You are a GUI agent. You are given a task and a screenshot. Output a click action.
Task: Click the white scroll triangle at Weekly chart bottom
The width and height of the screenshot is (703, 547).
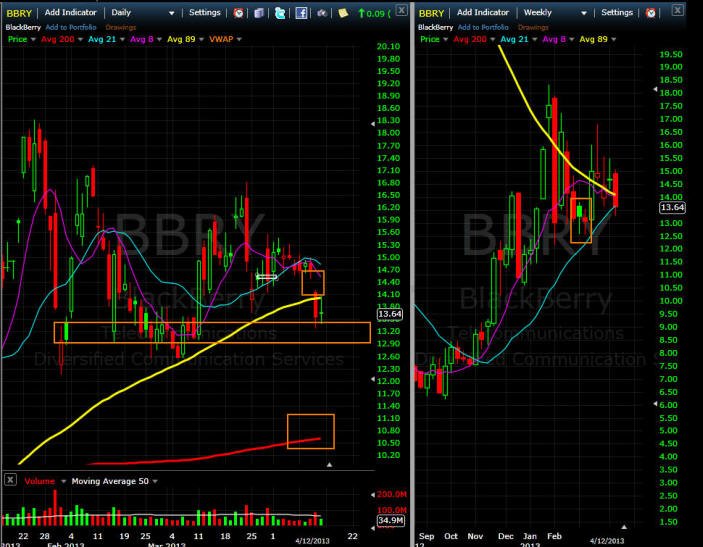(624, 526)
